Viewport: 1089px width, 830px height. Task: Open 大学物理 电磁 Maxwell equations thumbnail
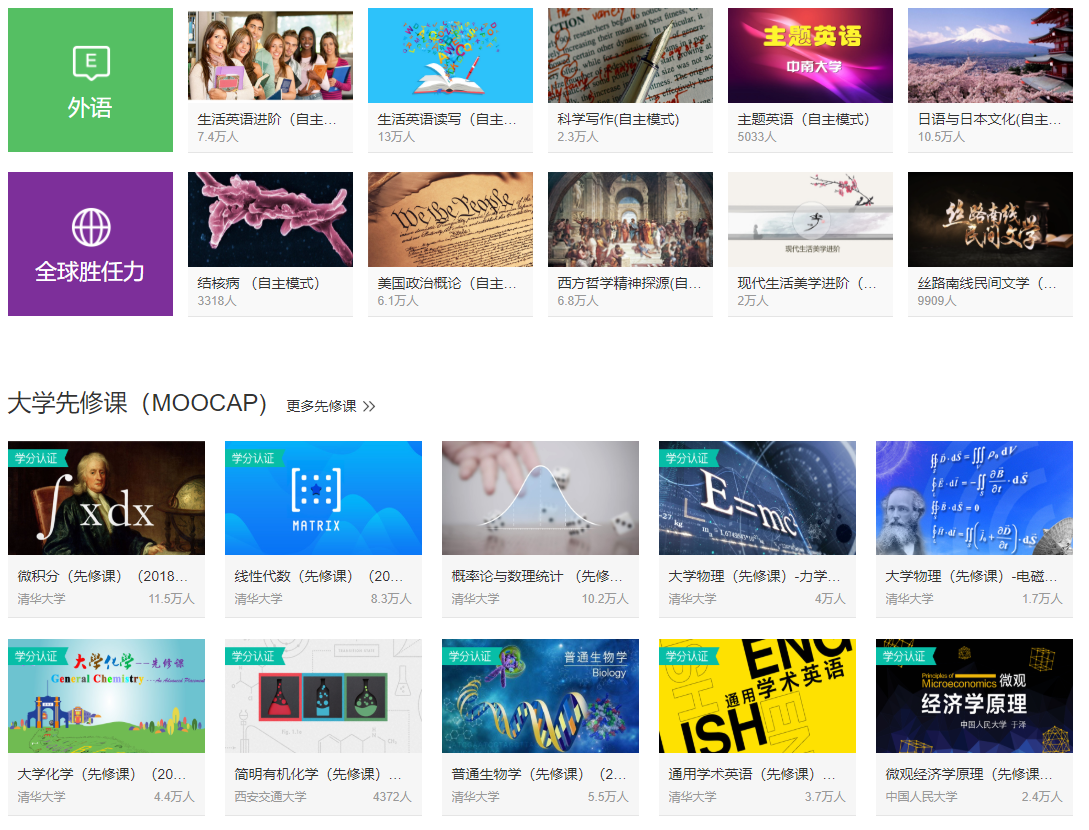tap(974, 498)
